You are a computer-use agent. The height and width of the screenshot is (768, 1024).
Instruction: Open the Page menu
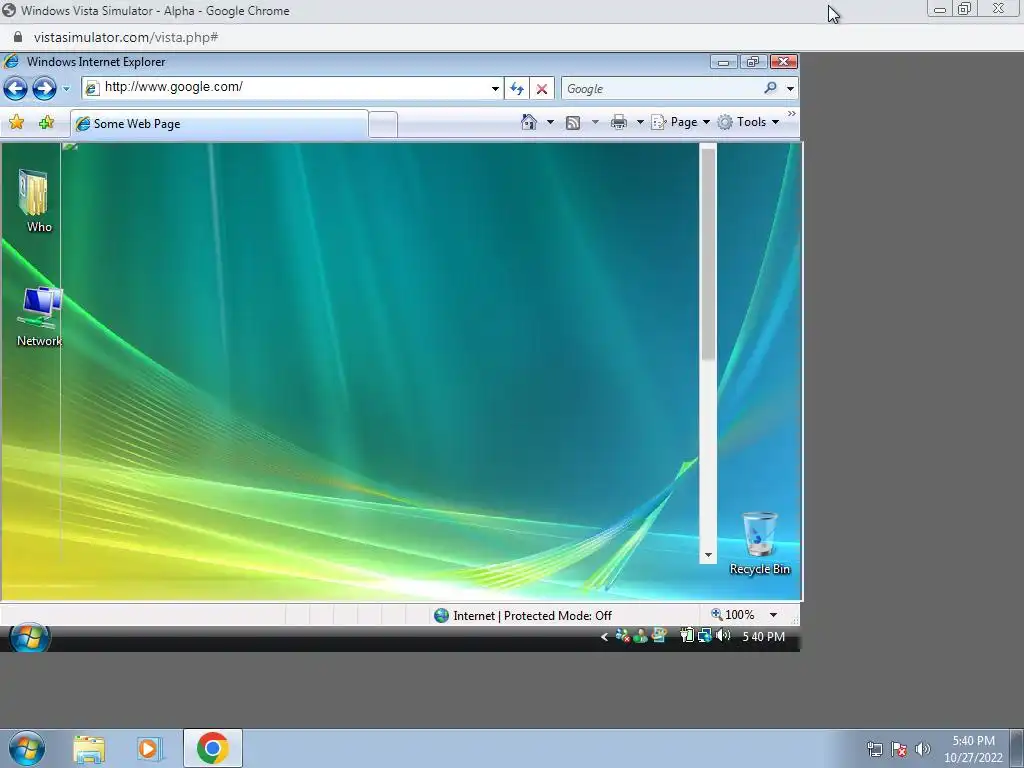(681, 122)
